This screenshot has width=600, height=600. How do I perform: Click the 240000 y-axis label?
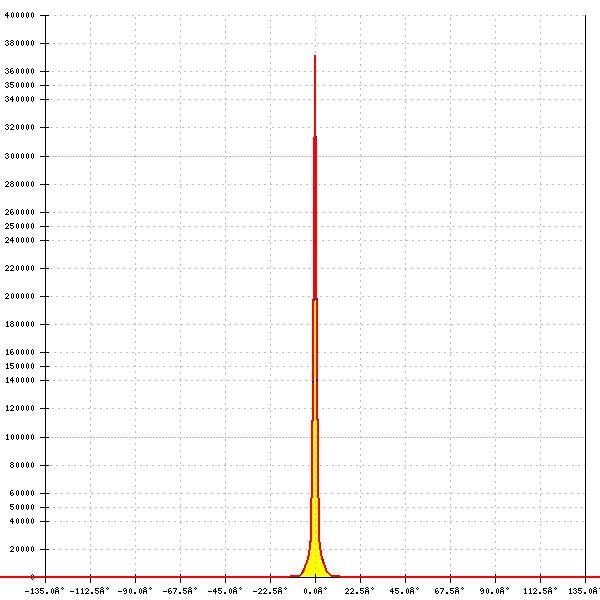[20, 240]
